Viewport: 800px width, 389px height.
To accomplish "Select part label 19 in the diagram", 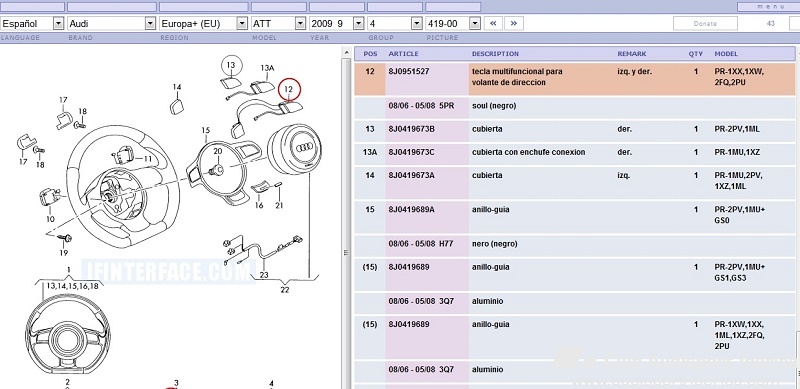I will click(x=63, y=253).
